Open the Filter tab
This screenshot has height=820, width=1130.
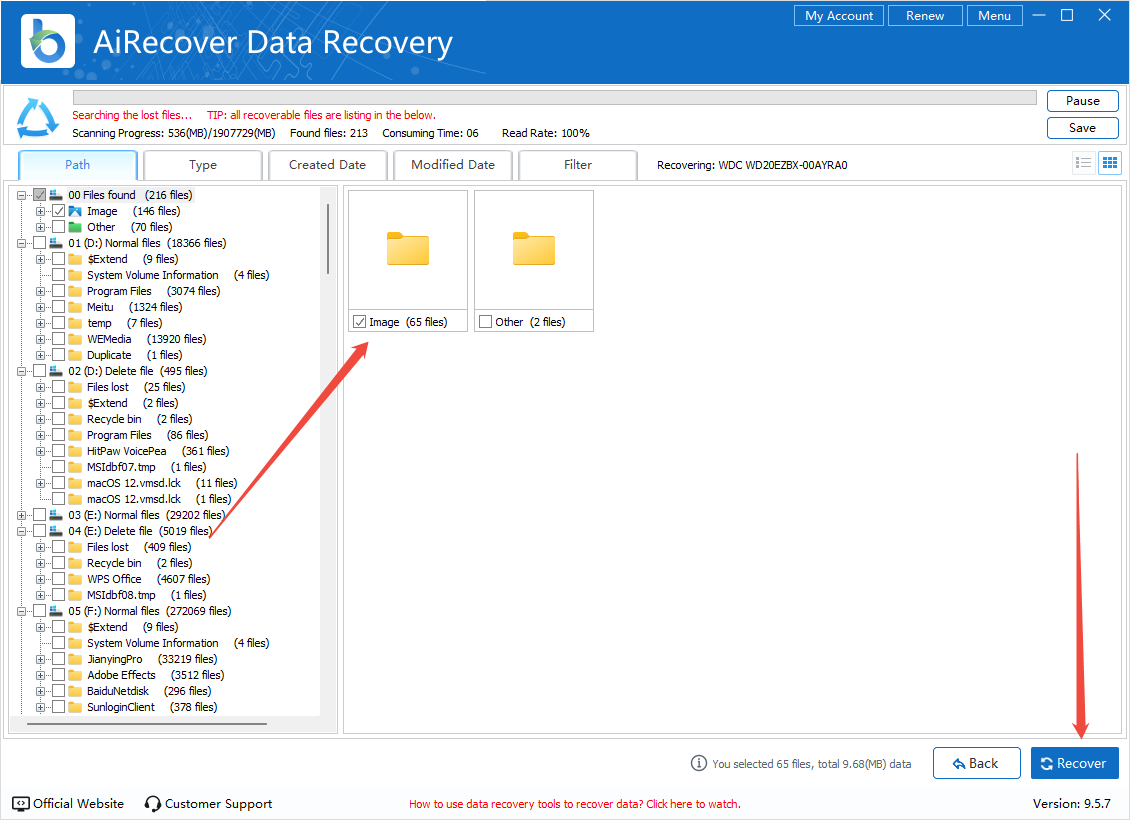tap(577, 165)
